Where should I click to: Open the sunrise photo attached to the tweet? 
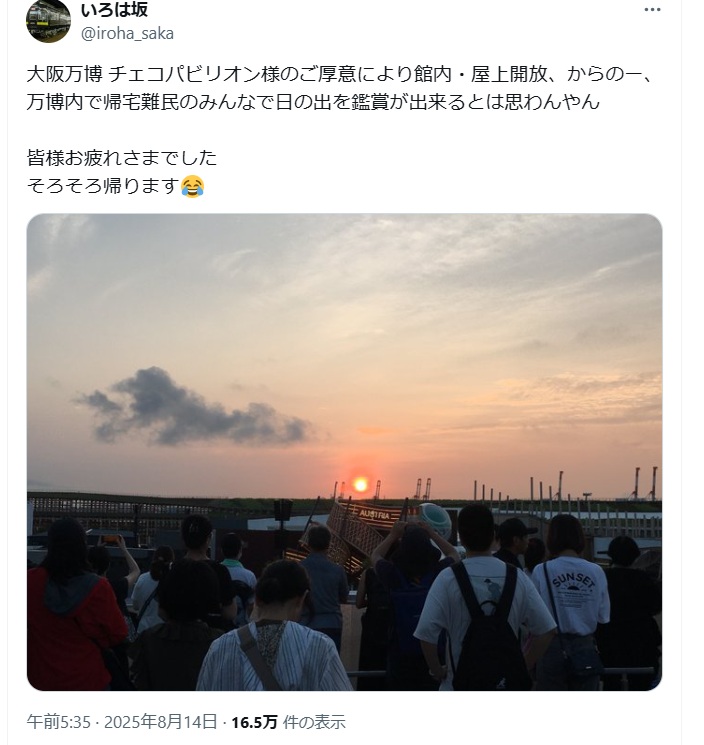coord(344,452)
